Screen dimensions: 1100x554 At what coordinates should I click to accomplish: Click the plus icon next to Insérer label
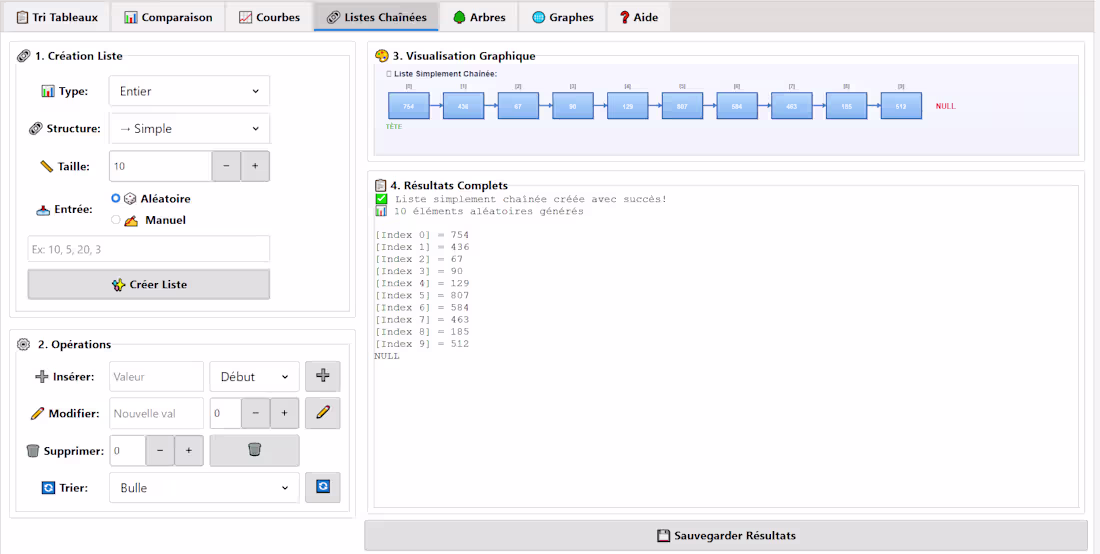click(41, 377)
